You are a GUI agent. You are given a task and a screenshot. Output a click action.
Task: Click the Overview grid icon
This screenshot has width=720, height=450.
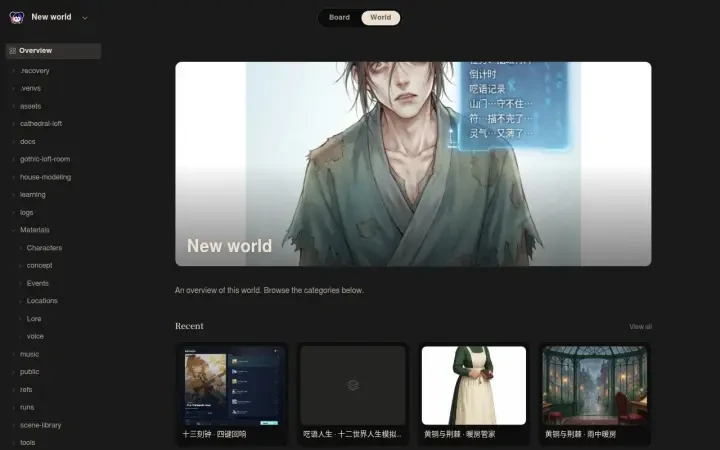pos(12,51)
